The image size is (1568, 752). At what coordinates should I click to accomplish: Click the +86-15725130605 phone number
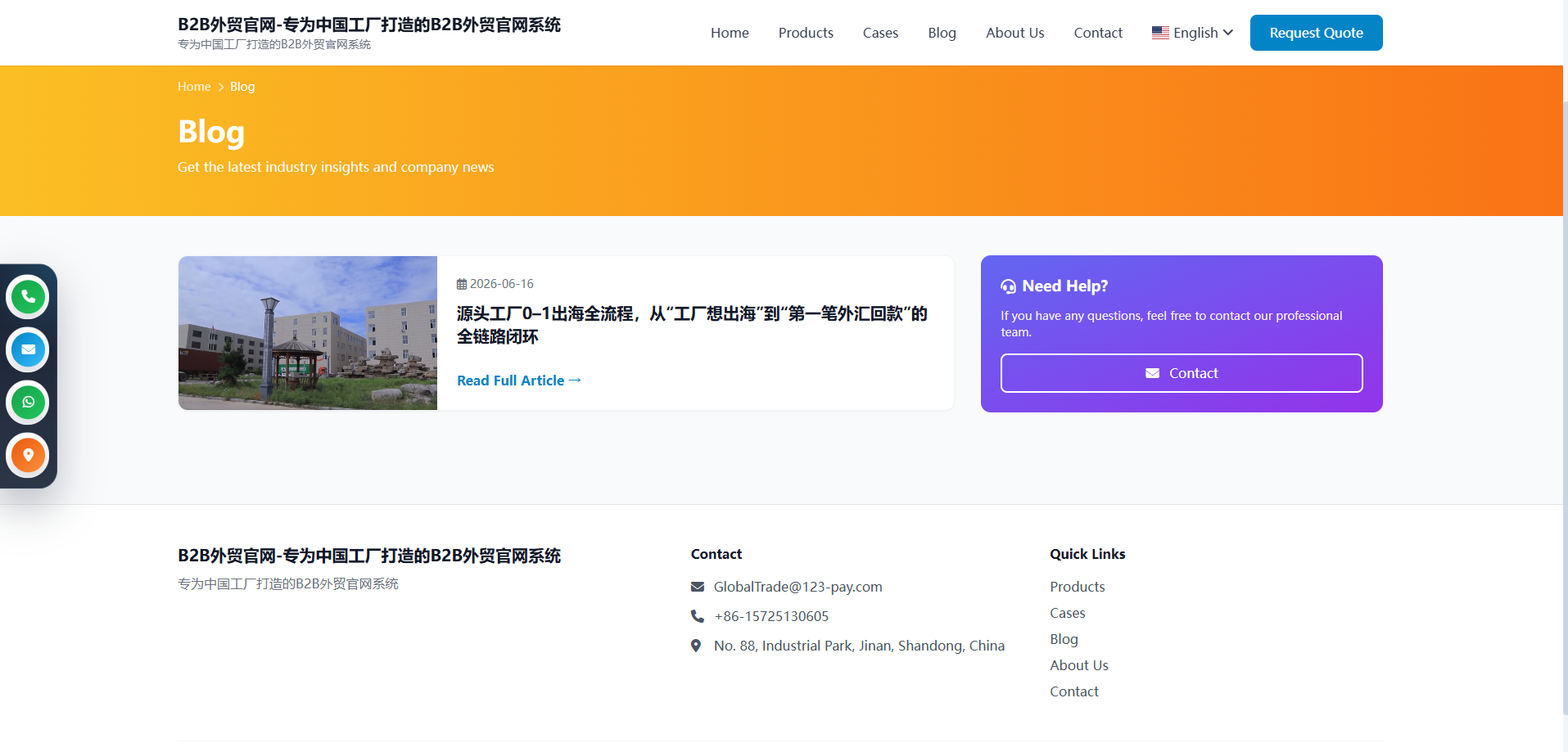pyautogui.click(x=771, y=616)
